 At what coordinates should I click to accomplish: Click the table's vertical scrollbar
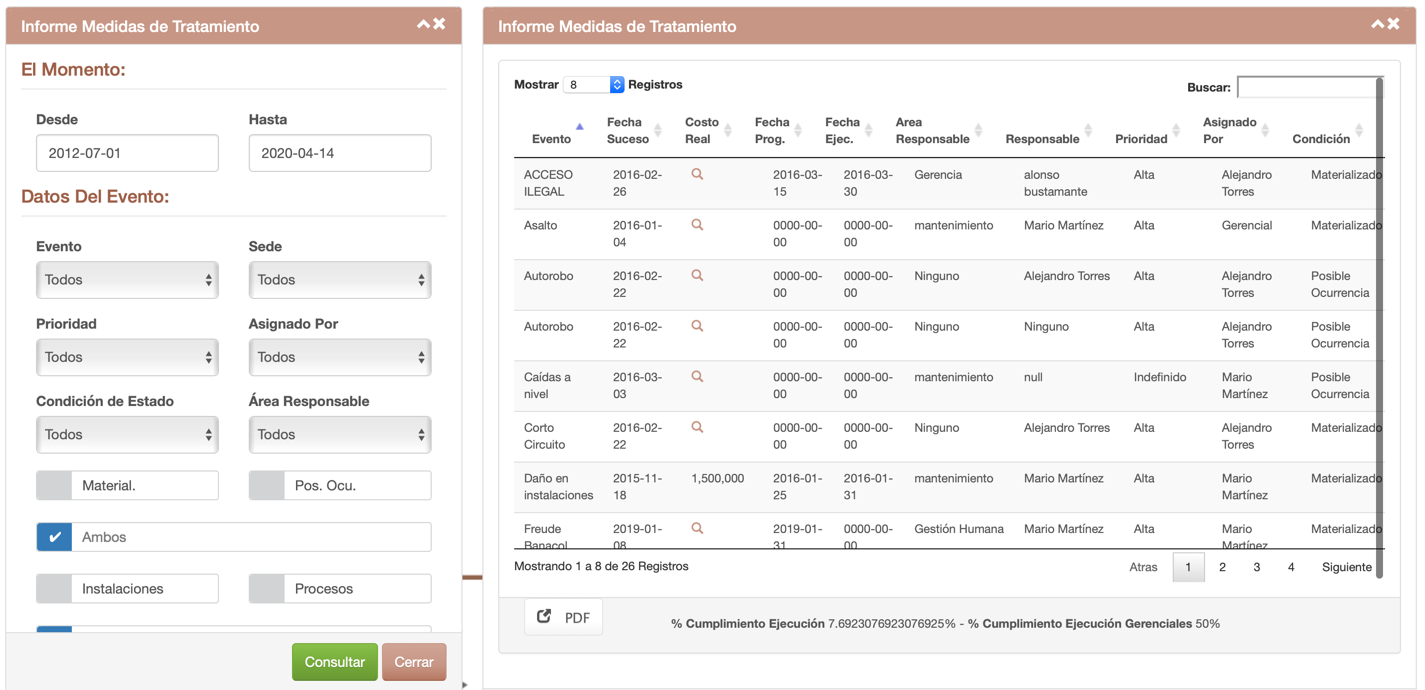(1380, 330)
